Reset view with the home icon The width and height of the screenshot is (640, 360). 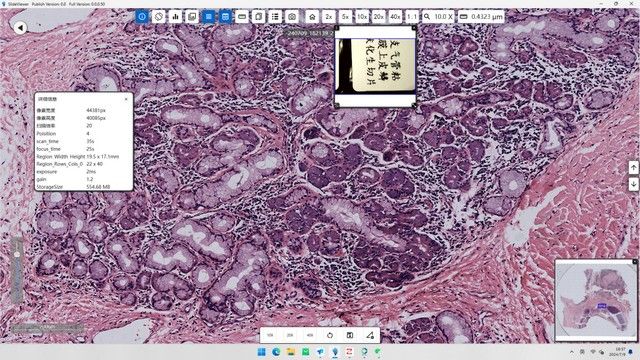tap(312, 17)
